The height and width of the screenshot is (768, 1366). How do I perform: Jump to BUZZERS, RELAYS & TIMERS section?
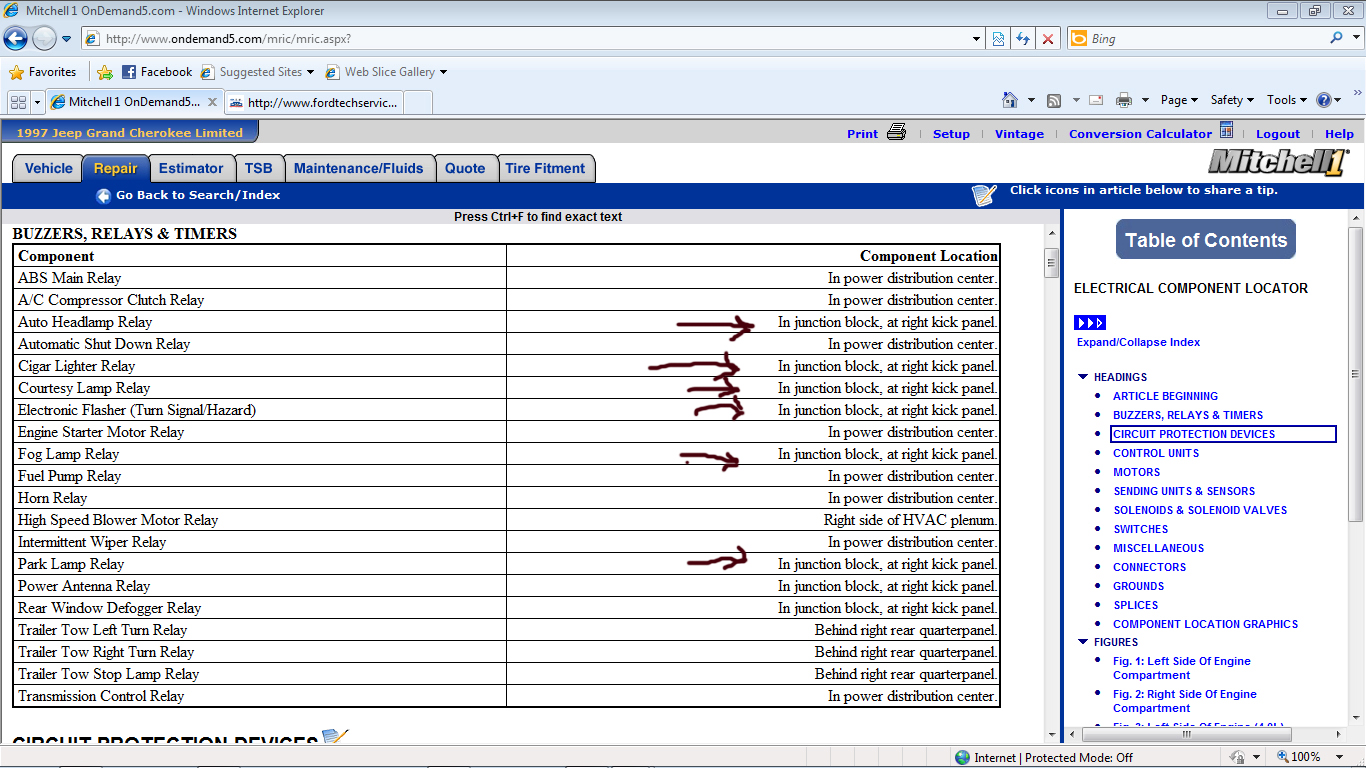(x=1188, y=415)
